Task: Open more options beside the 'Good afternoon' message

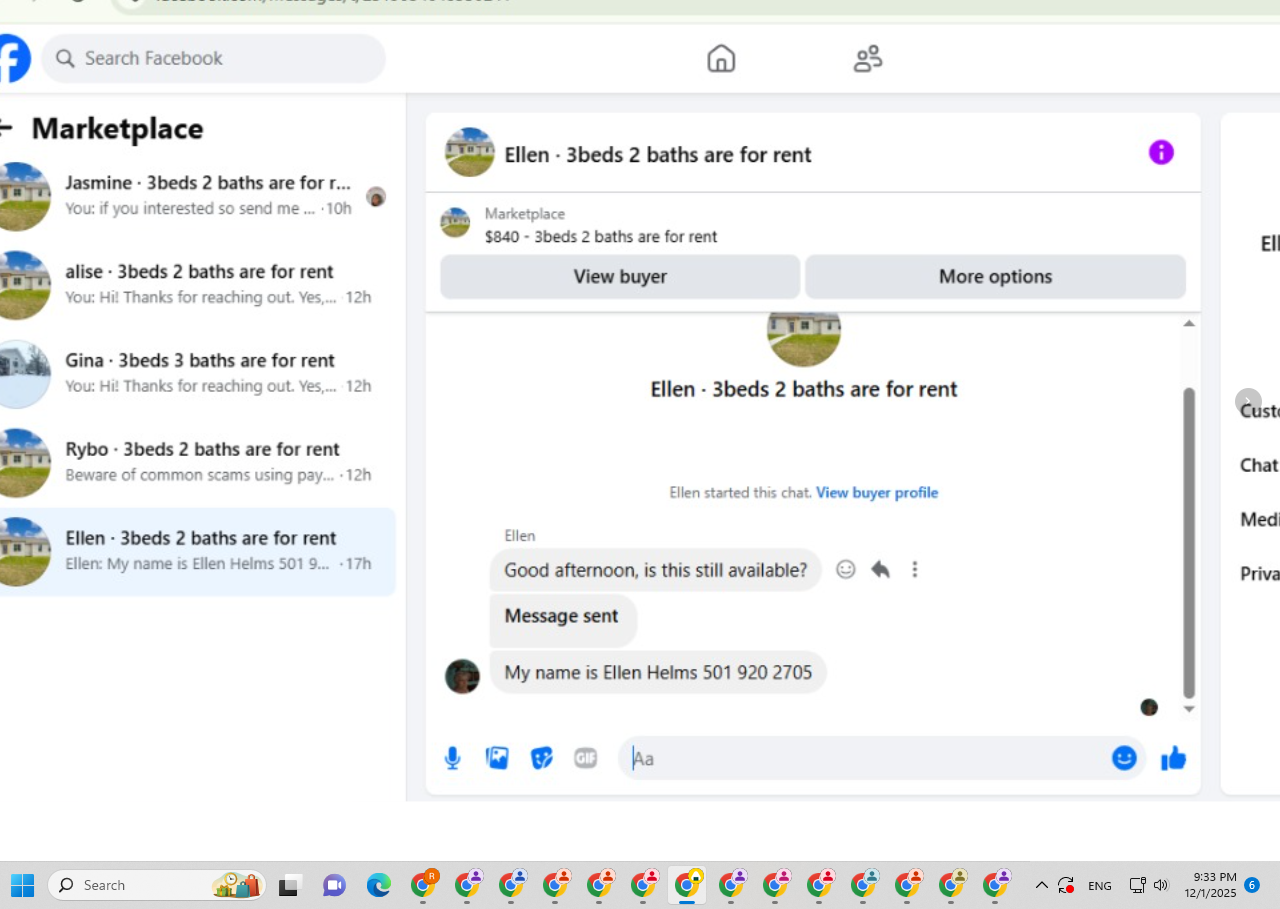Action: [914, 570]
